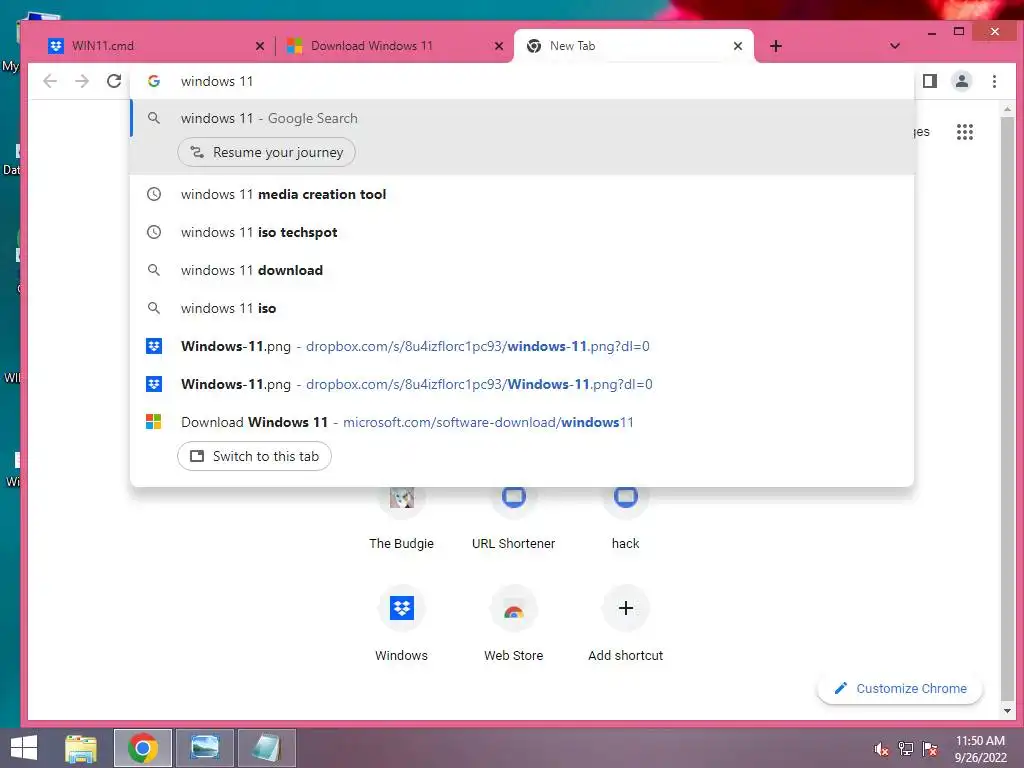Click Add shortcut plus tile

(625, 624)
